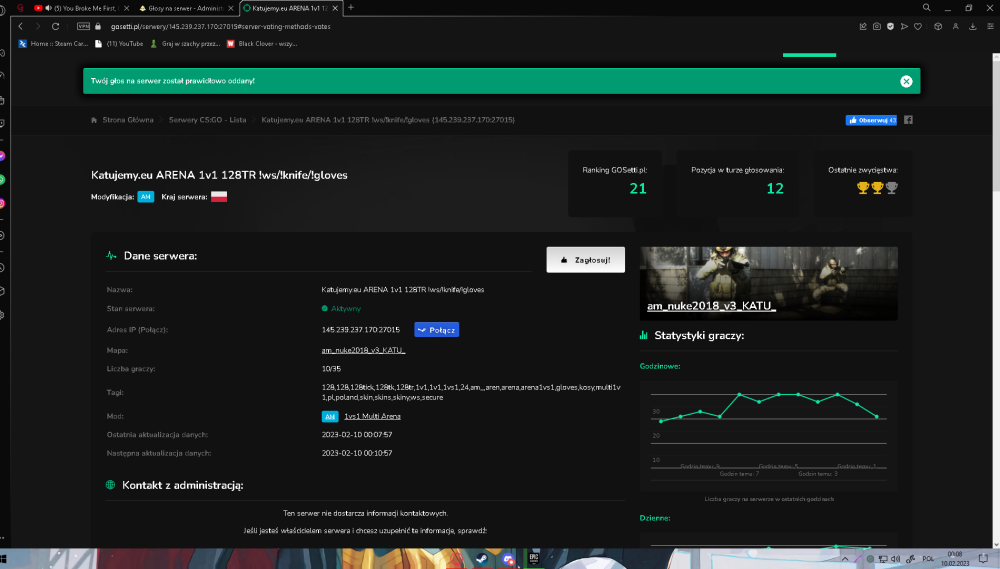This screenshot has width=1000, height=569.
Task: Click the page vertical scrollbar
Action: click(996, 300)
